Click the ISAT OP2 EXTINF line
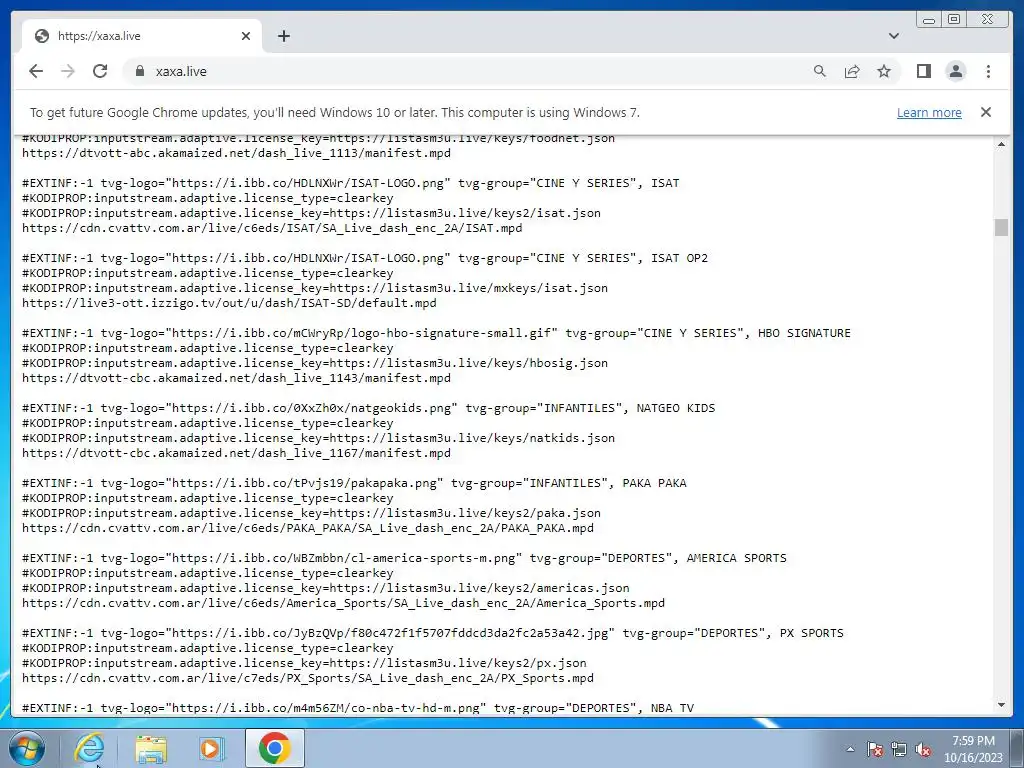 pyautogui.click(x=364, y=258)
